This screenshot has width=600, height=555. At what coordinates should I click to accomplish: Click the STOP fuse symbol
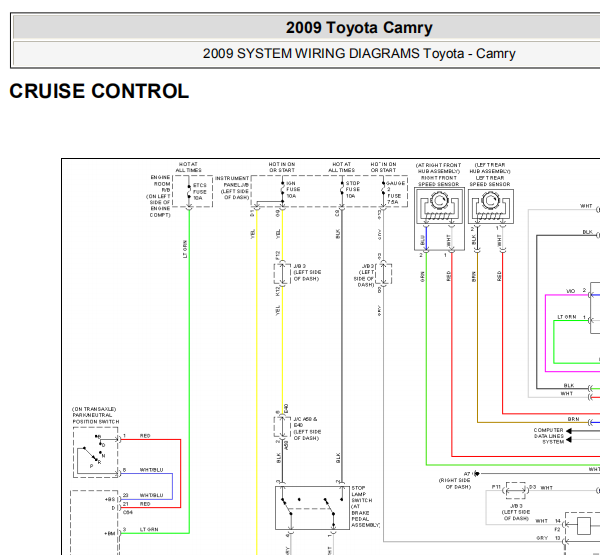point(342,190)
